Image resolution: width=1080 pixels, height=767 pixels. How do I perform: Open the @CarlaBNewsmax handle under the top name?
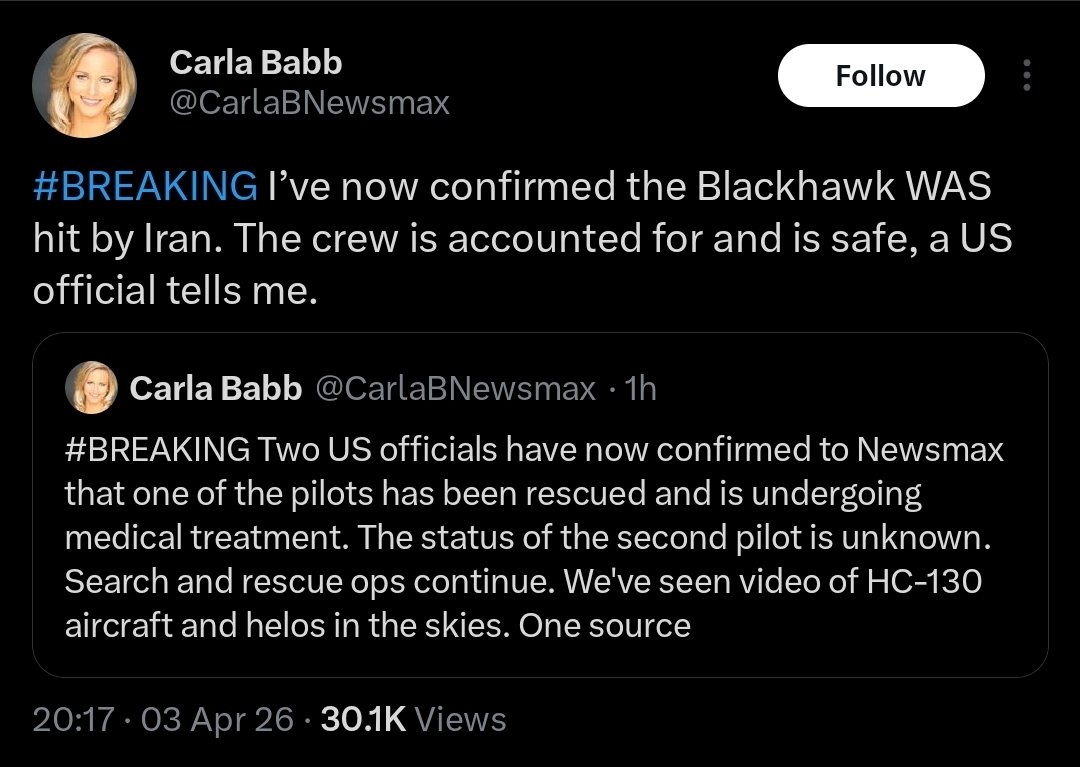310,102
